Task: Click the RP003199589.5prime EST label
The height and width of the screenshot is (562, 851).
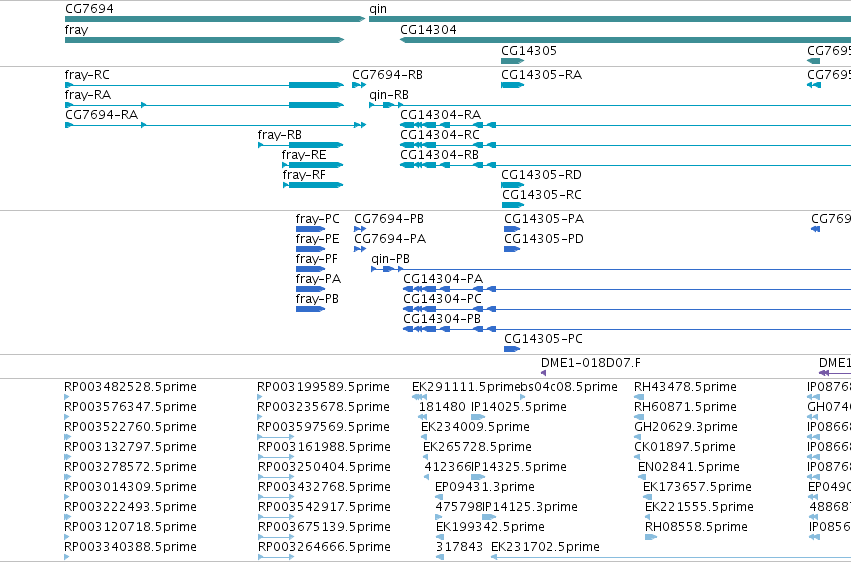Action: [x=323, y=387]
